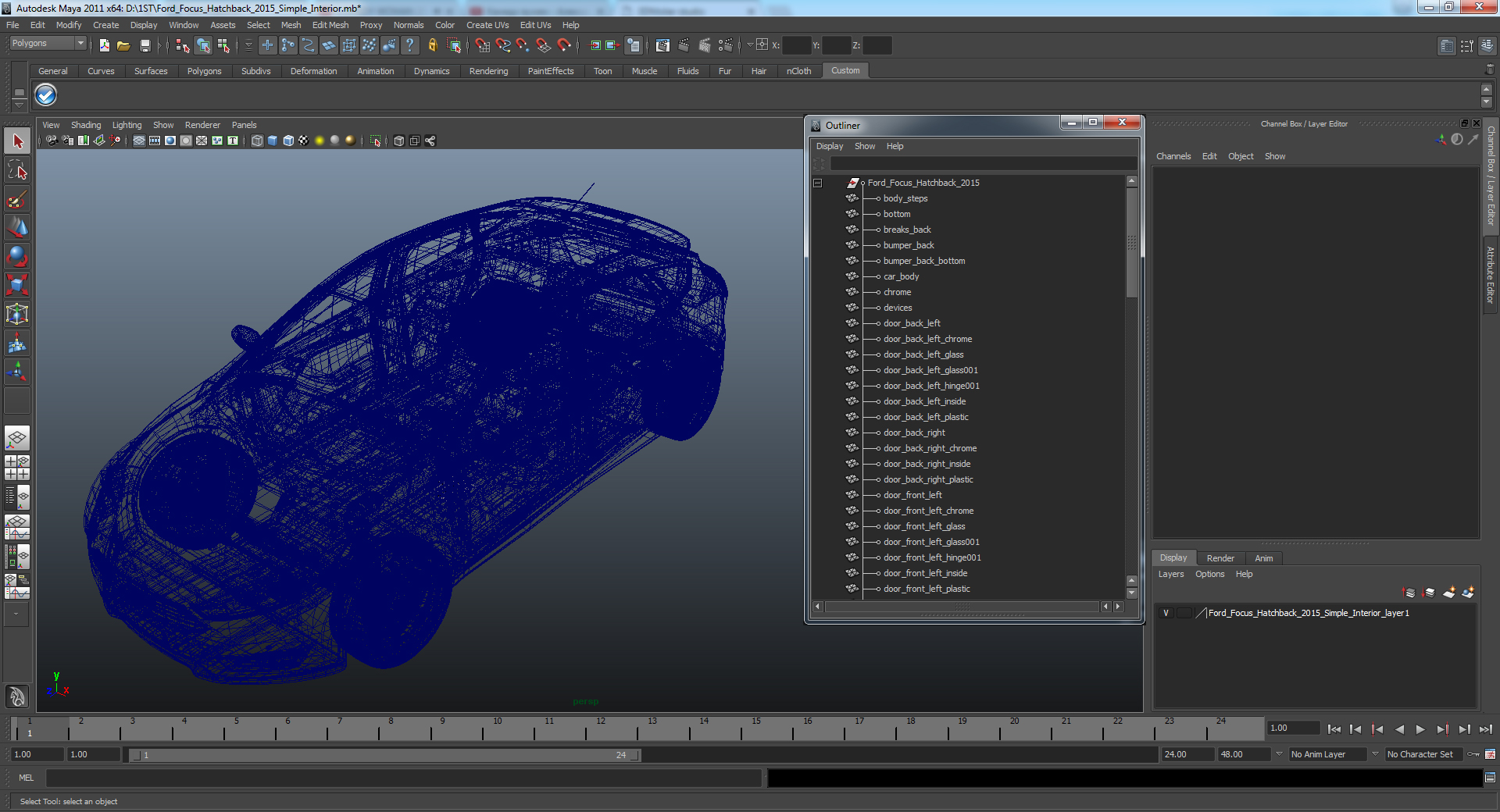Click the Save Scene disk icon
The width and height of the screenshot is (1500, 812).
(x=145, y=45)
